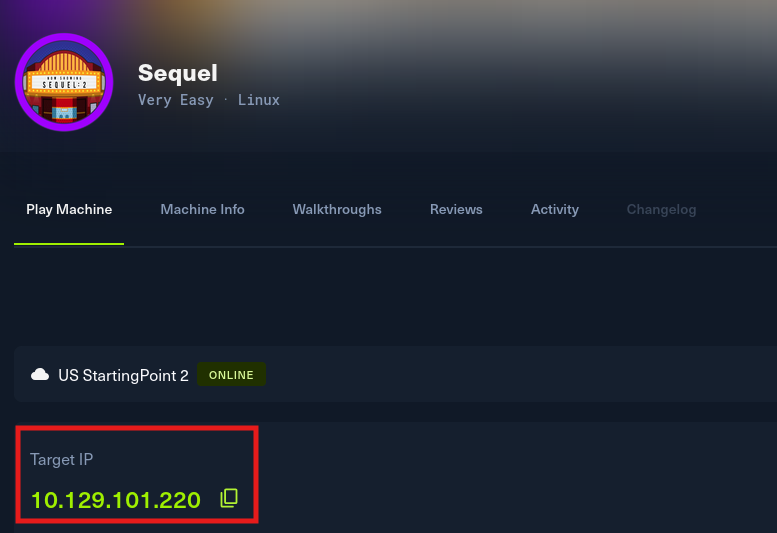
Task: Switch to the Machine Info tab
Action: click(x=202, y=210)
